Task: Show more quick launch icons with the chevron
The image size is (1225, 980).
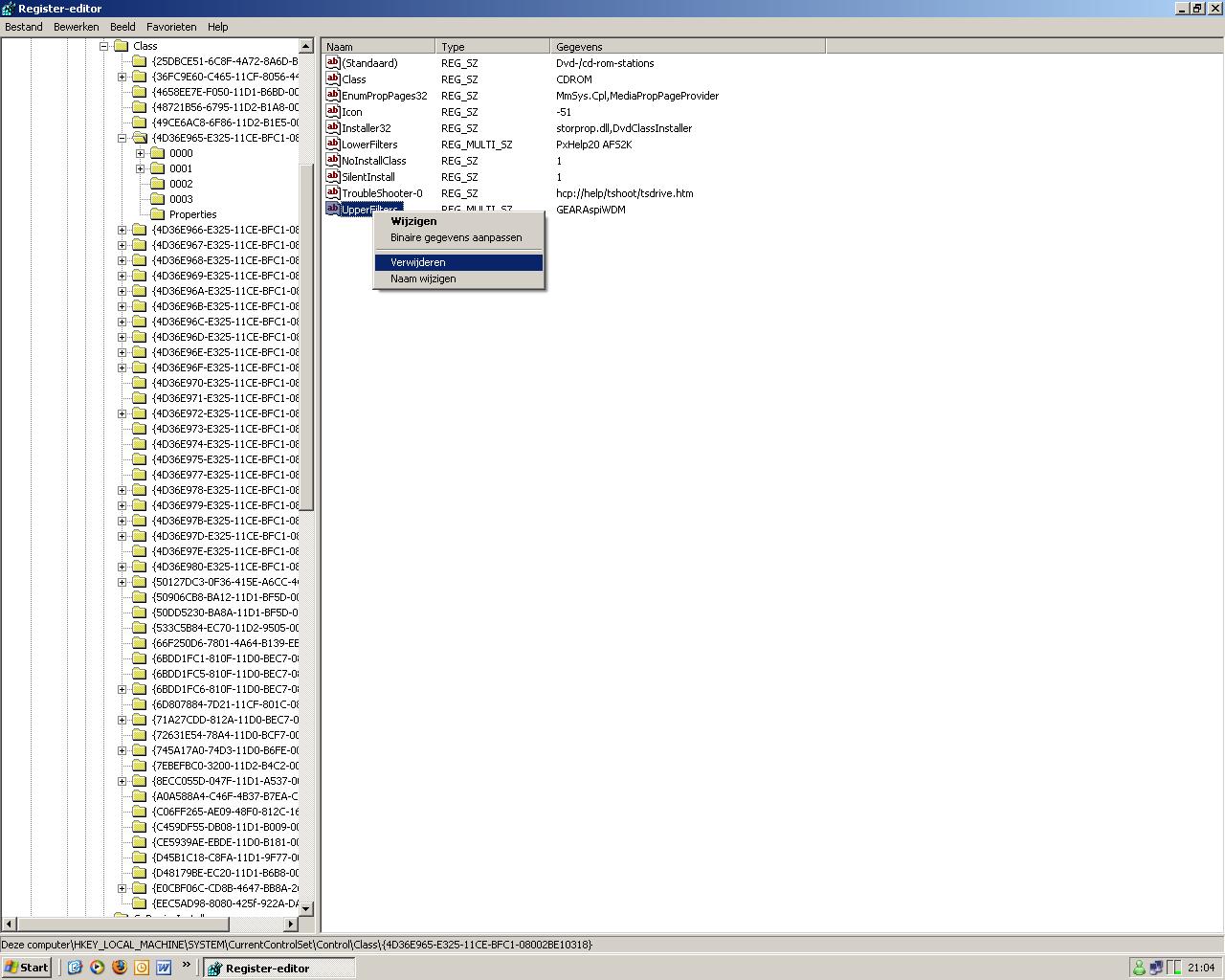Action: click(x=186, y=965)
